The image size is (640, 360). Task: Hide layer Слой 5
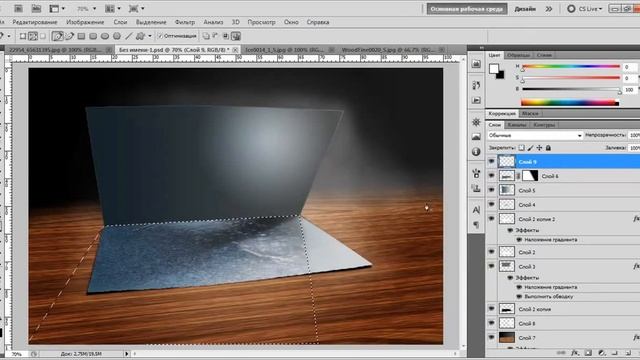coord(491,190)
